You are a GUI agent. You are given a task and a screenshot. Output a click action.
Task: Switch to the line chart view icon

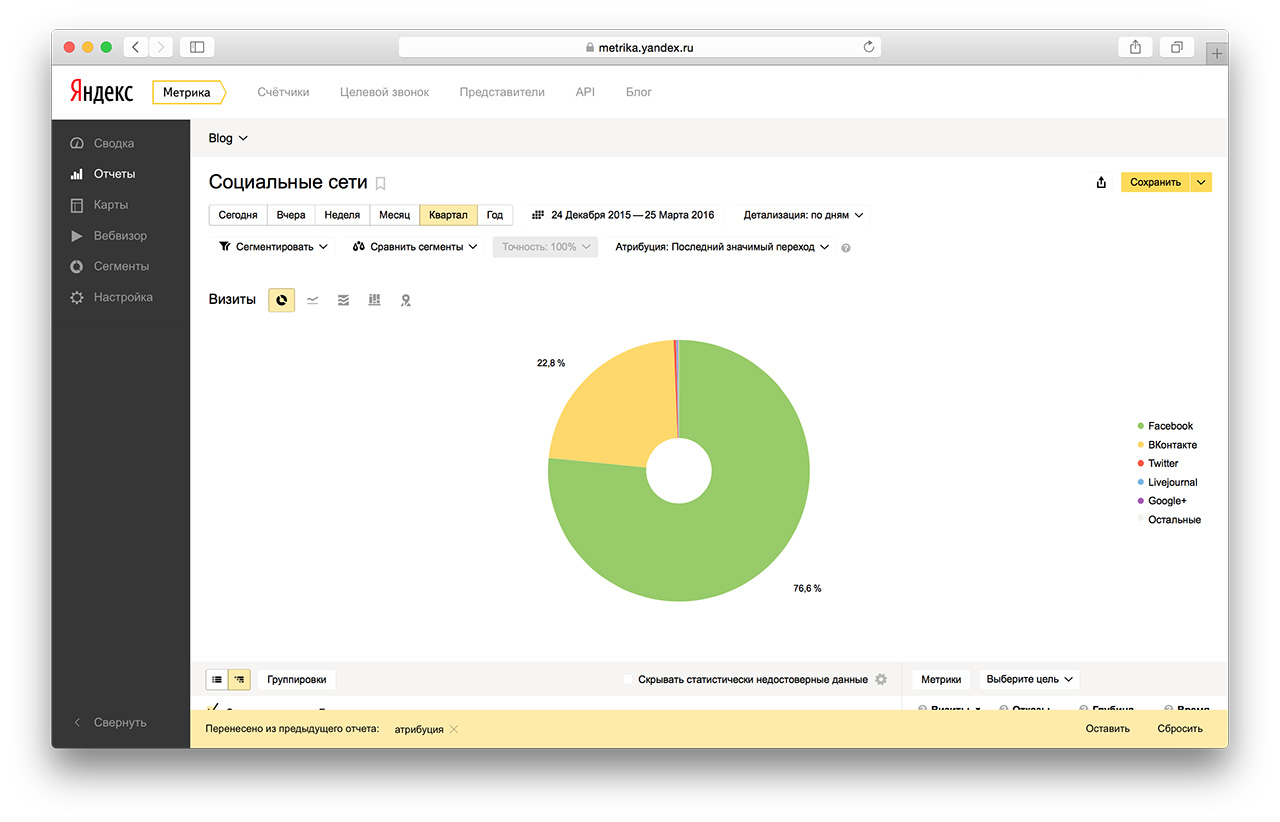click(x=313, y=300)
